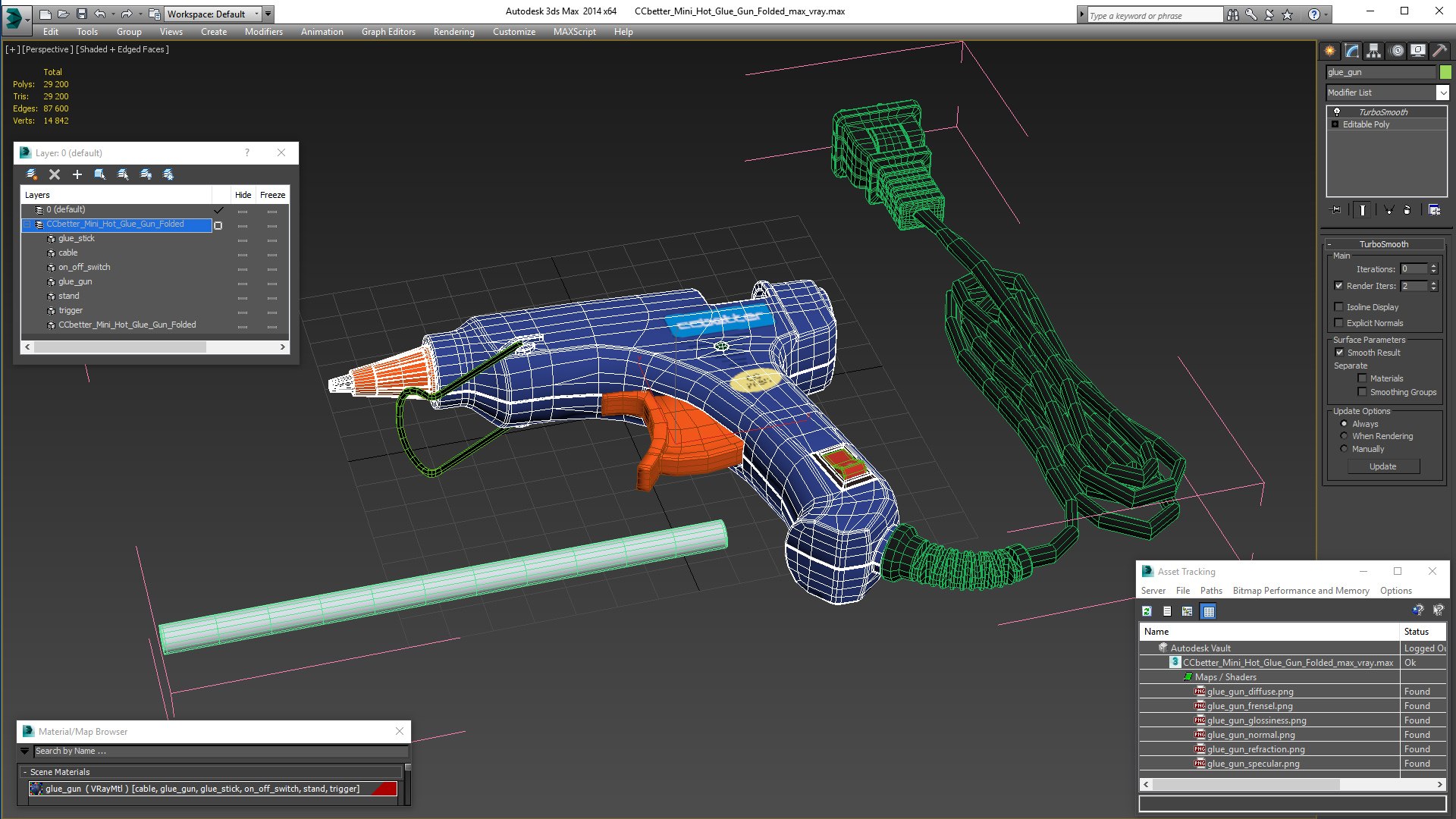Select the Manually update option
1456x819 pixels.
click(x=1345, y=449)
